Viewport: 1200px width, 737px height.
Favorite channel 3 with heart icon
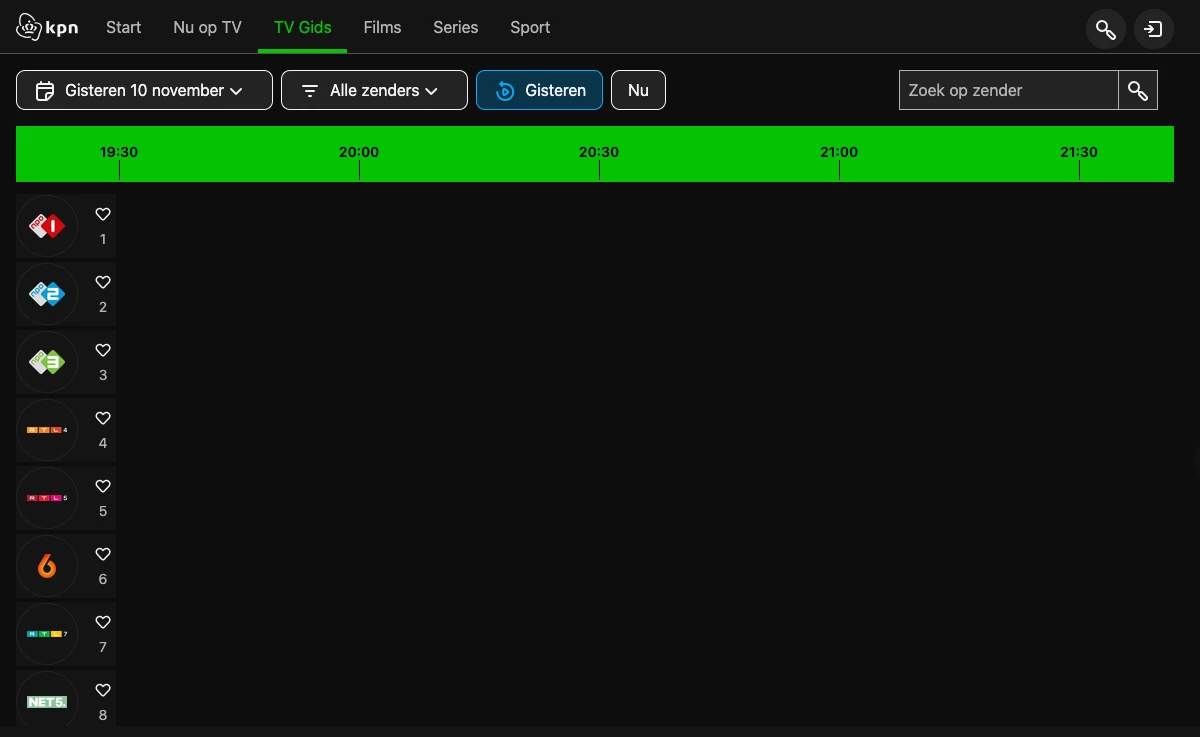103,350
